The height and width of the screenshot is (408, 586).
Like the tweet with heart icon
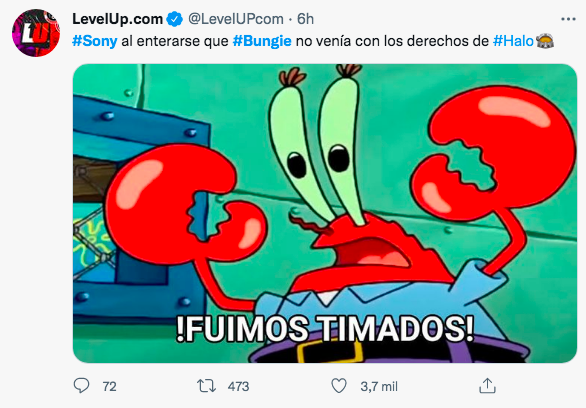(339, 386)
